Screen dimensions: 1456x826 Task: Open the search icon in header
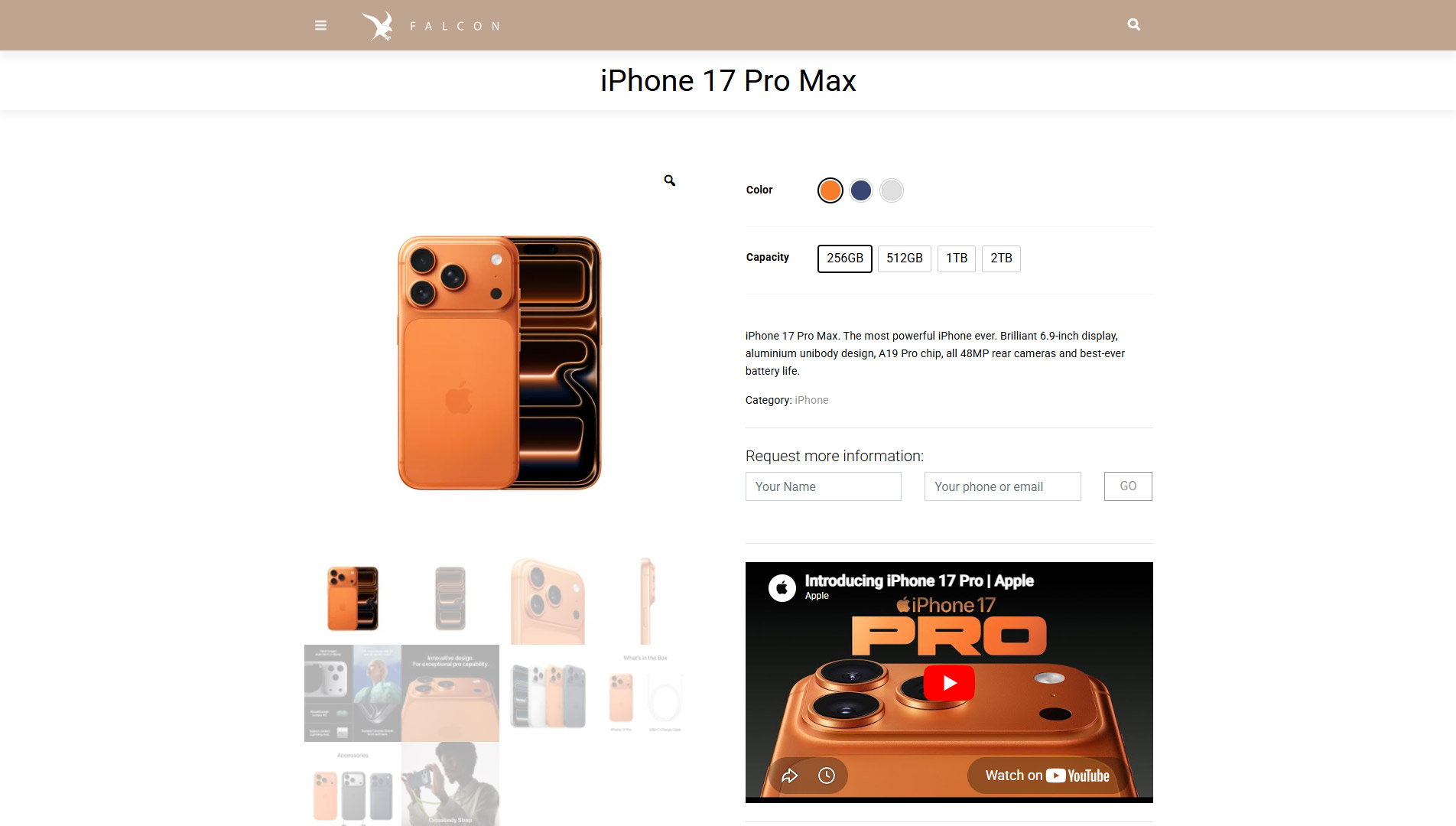[x=1134, y=24]
